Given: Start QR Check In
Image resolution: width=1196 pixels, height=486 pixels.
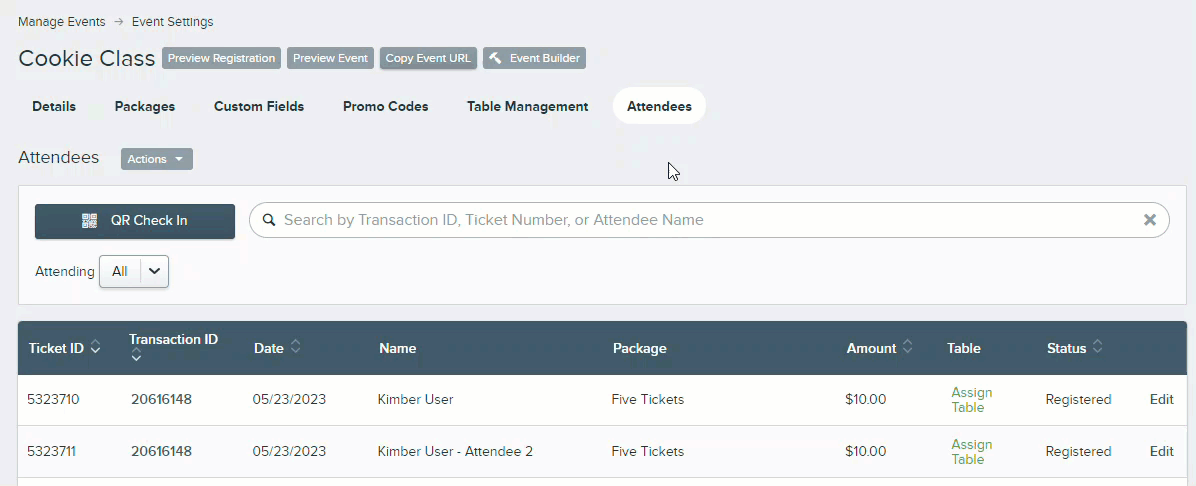Looking at the screenshot, I should [x=135, y=221].
